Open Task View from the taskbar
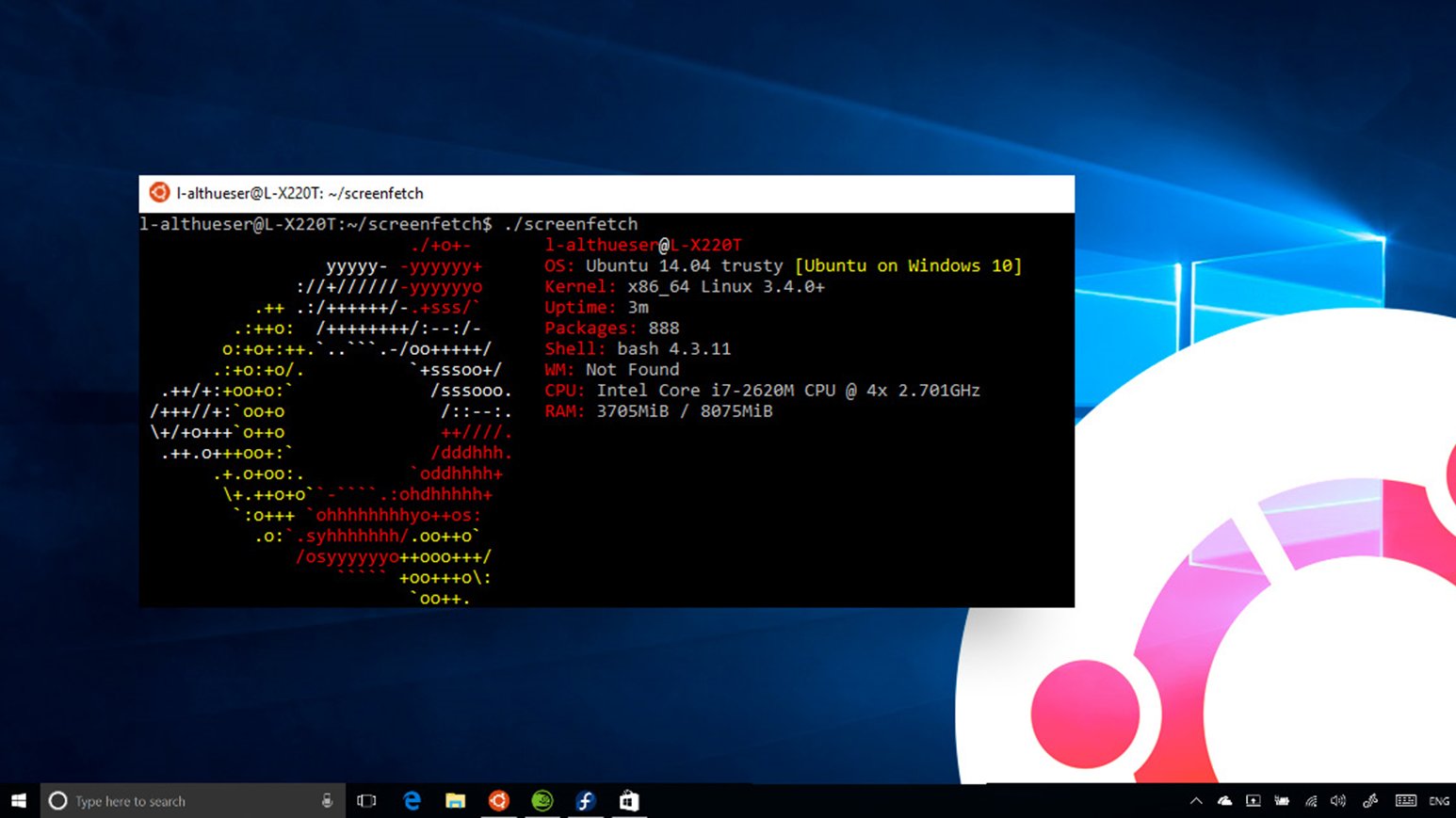The height and width of the screenshot is (818, 1456). coord(366,801)
